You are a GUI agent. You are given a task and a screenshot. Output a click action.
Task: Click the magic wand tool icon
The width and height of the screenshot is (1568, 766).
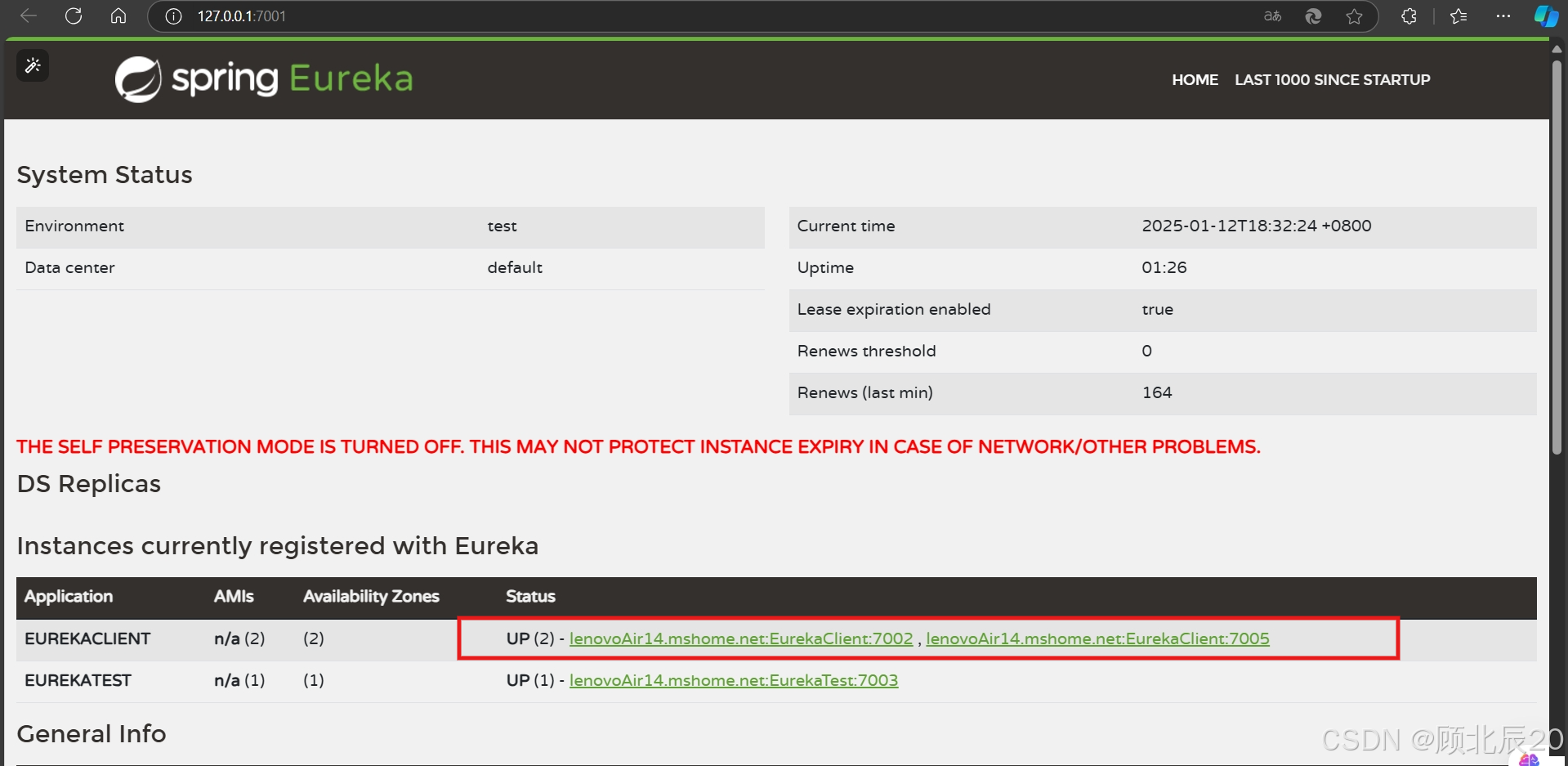click(33, 65)
